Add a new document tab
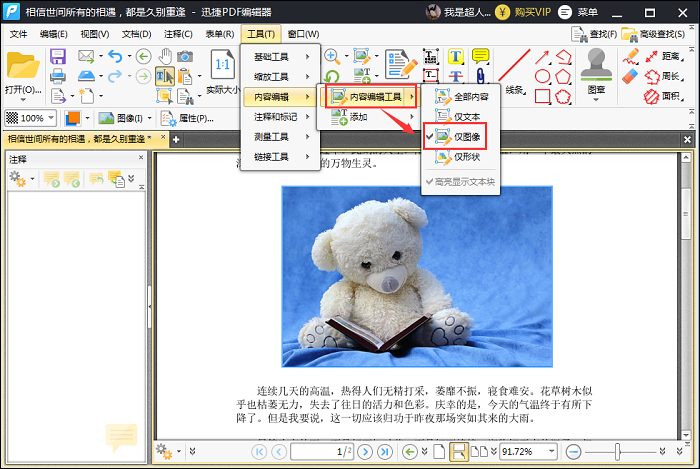Viewport: 700px width, 469px height. coord(176,140)
